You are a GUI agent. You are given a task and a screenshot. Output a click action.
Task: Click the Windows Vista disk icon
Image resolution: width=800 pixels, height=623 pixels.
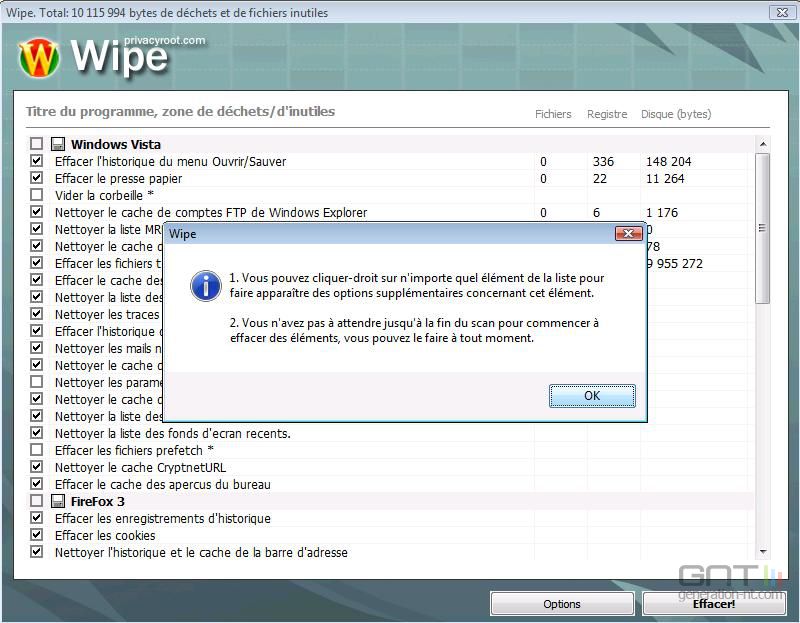coord(58,144)
